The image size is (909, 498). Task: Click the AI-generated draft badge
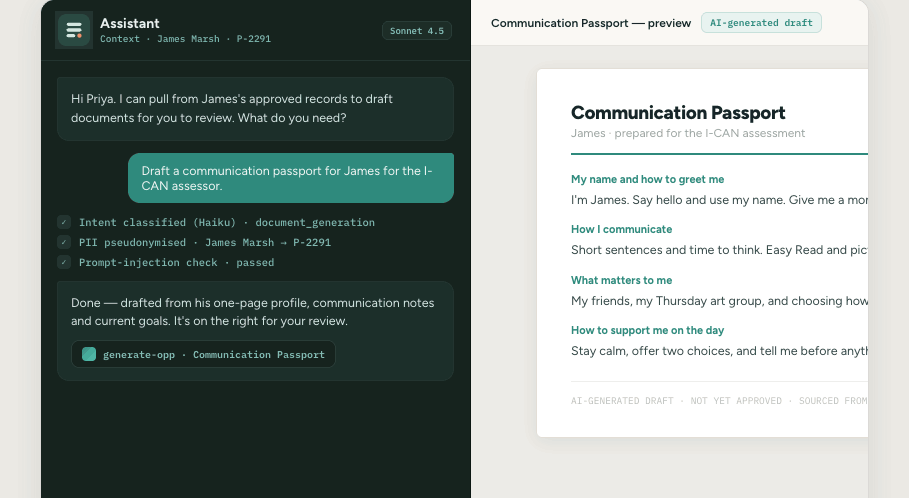pyautogui.click(x=761, y=23)
